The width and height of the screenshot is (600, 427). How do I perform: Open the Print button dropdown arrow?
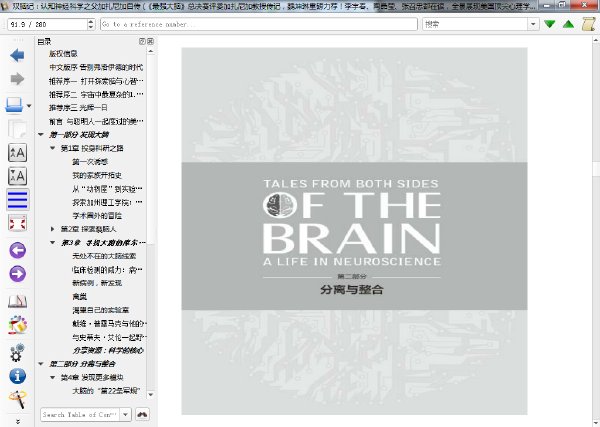coord(29,106)
